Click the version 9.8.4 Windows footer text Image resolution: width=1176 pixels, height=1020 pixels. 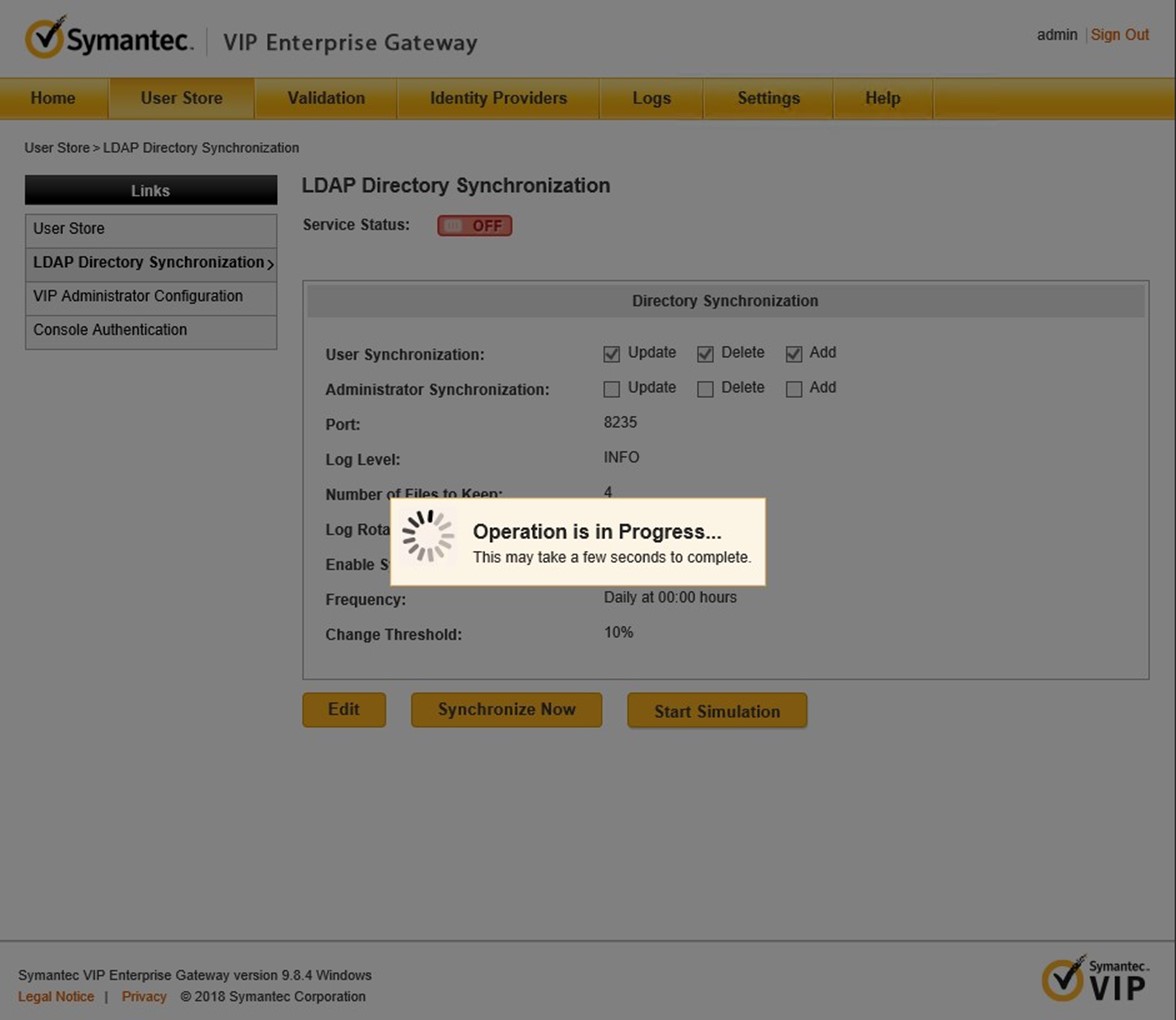195,975
